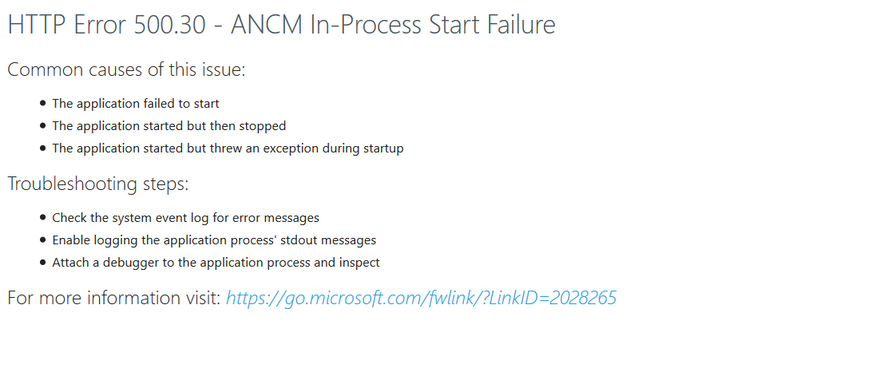
Task: Click the 'LinkID=2028265' part of the link
Action: [552, 298]
